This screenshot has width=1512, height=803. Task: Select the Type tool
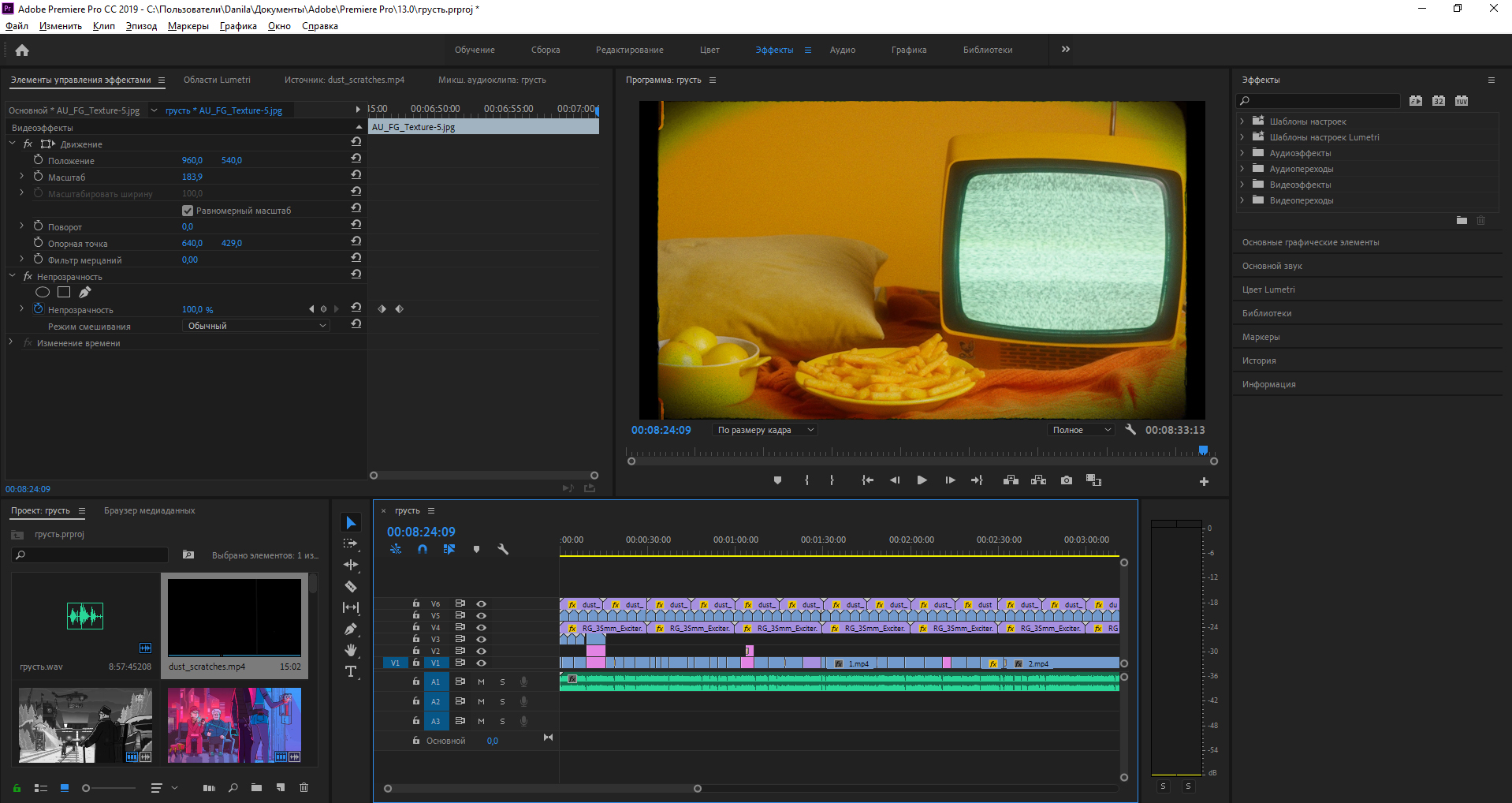(351, 671)
